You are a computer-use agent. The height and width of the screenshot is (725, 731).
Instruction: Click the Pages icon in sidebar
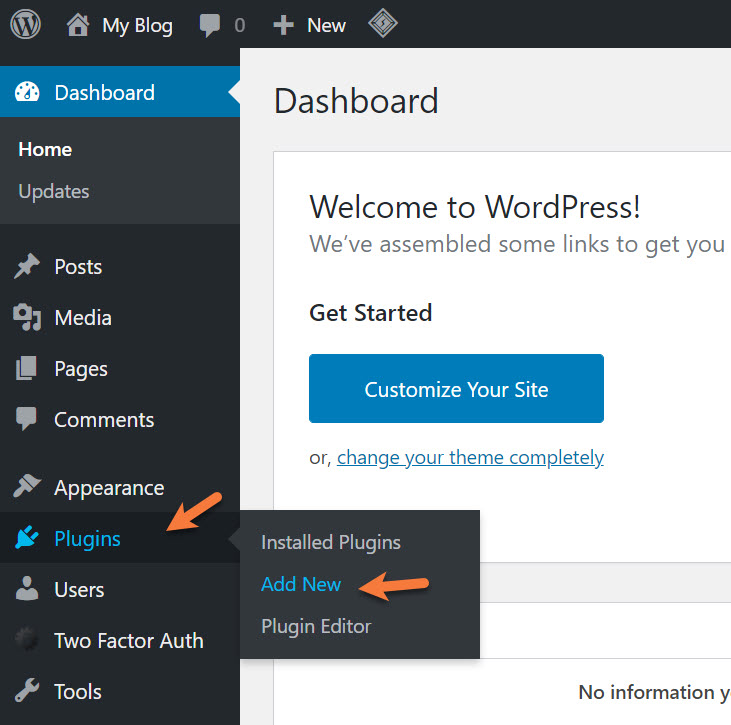click(x=27, y=369)
